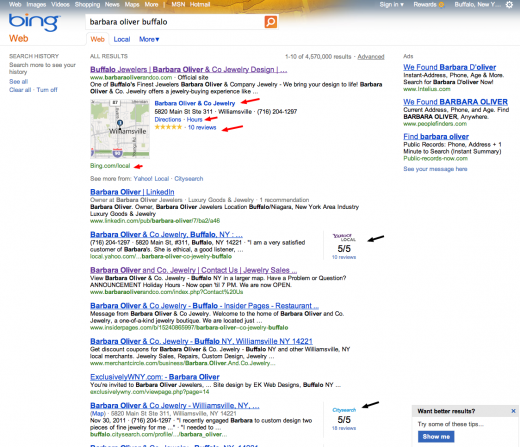Click the Rewards medal icon
The width and height of the screenshot is (520, 447).
click(x=441, y=5)
